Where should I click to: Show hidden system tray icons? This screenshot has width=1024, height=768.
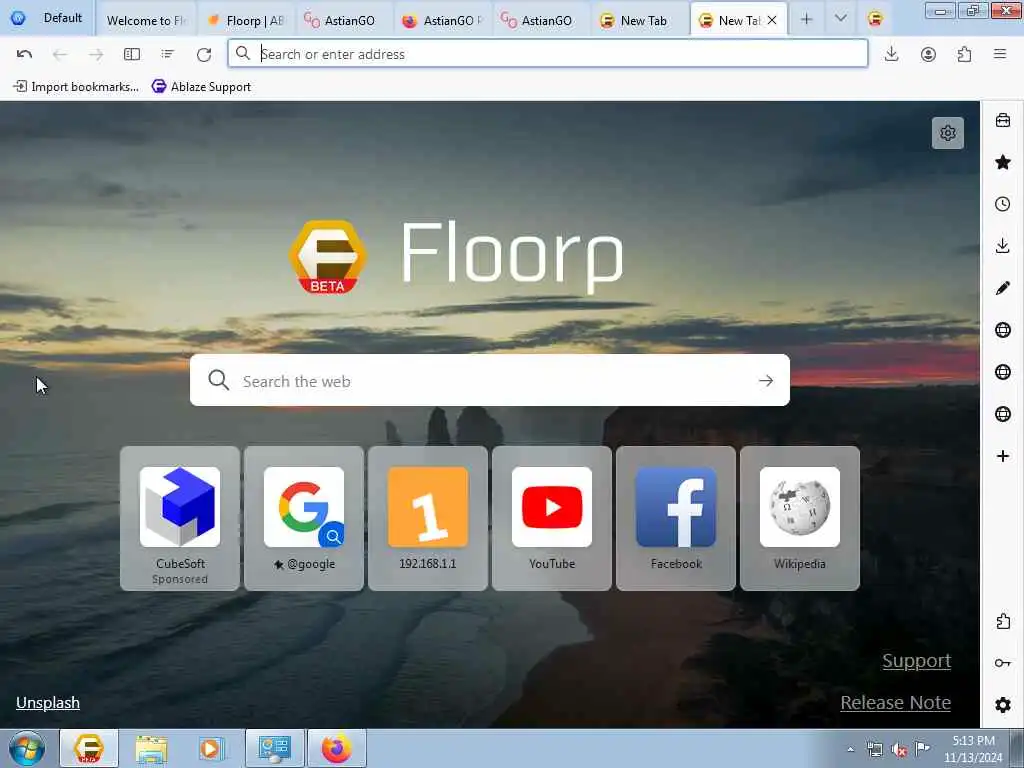pos(850,750)
